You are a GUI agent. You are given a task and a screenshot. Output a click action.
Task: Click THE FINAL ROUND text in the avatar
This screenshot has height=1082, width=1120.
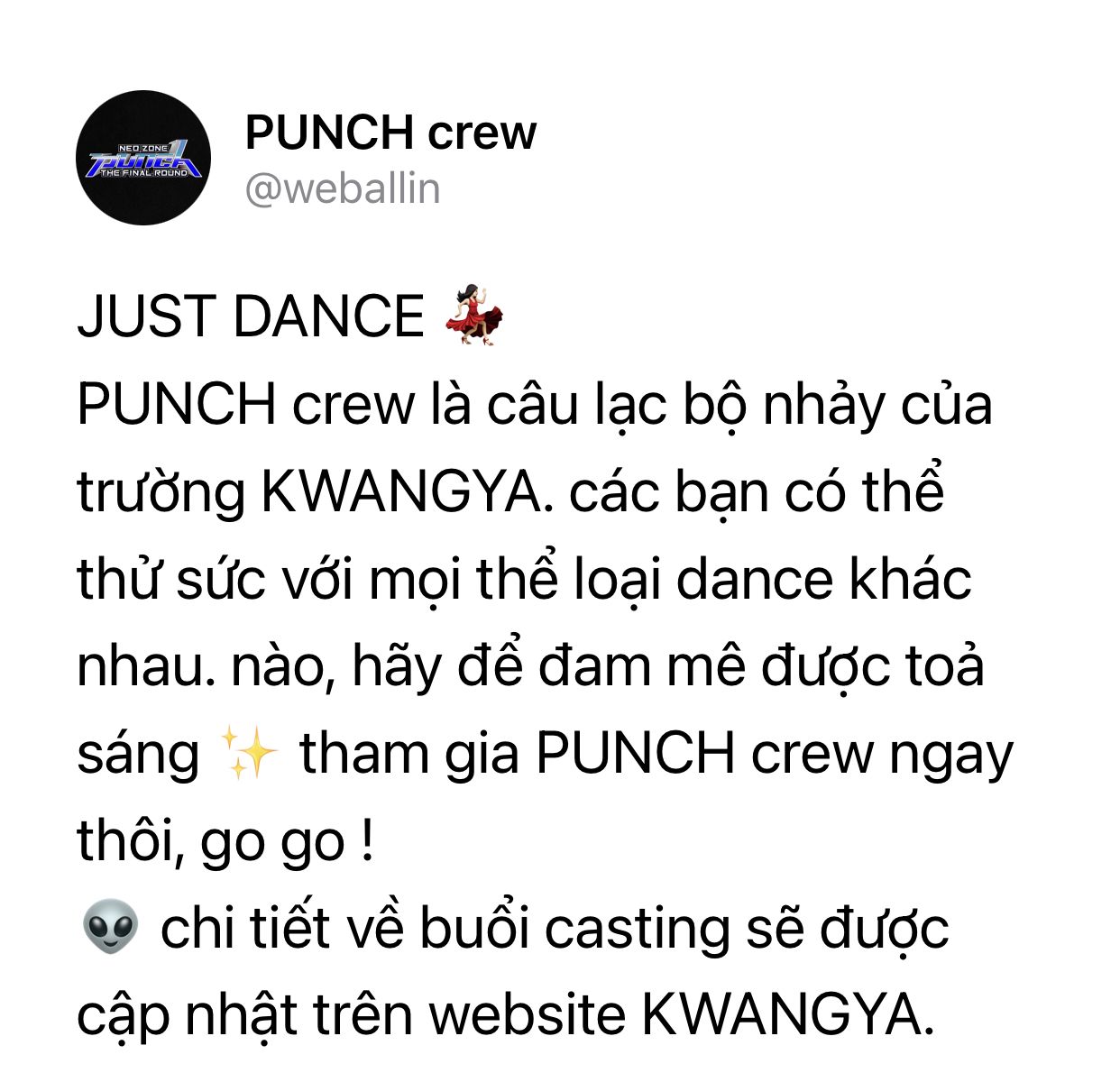coord(143,173)
